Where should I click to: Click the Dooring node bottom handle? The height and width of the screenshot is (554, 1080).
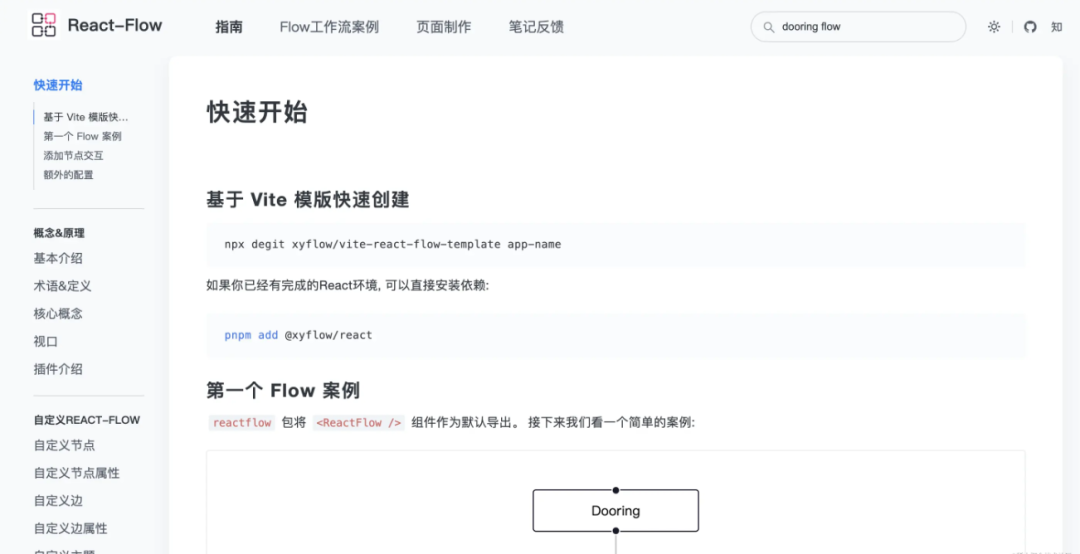[x=616, y=531]
